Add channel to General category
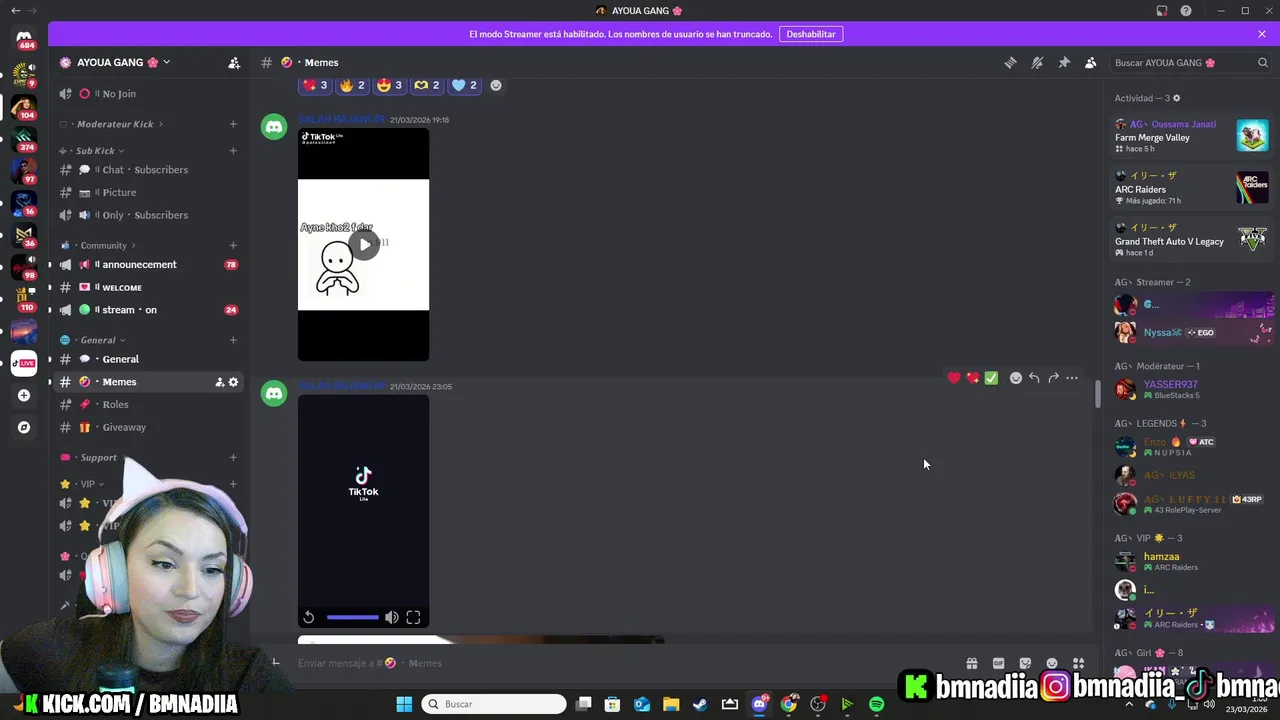 tap(233, 340)
